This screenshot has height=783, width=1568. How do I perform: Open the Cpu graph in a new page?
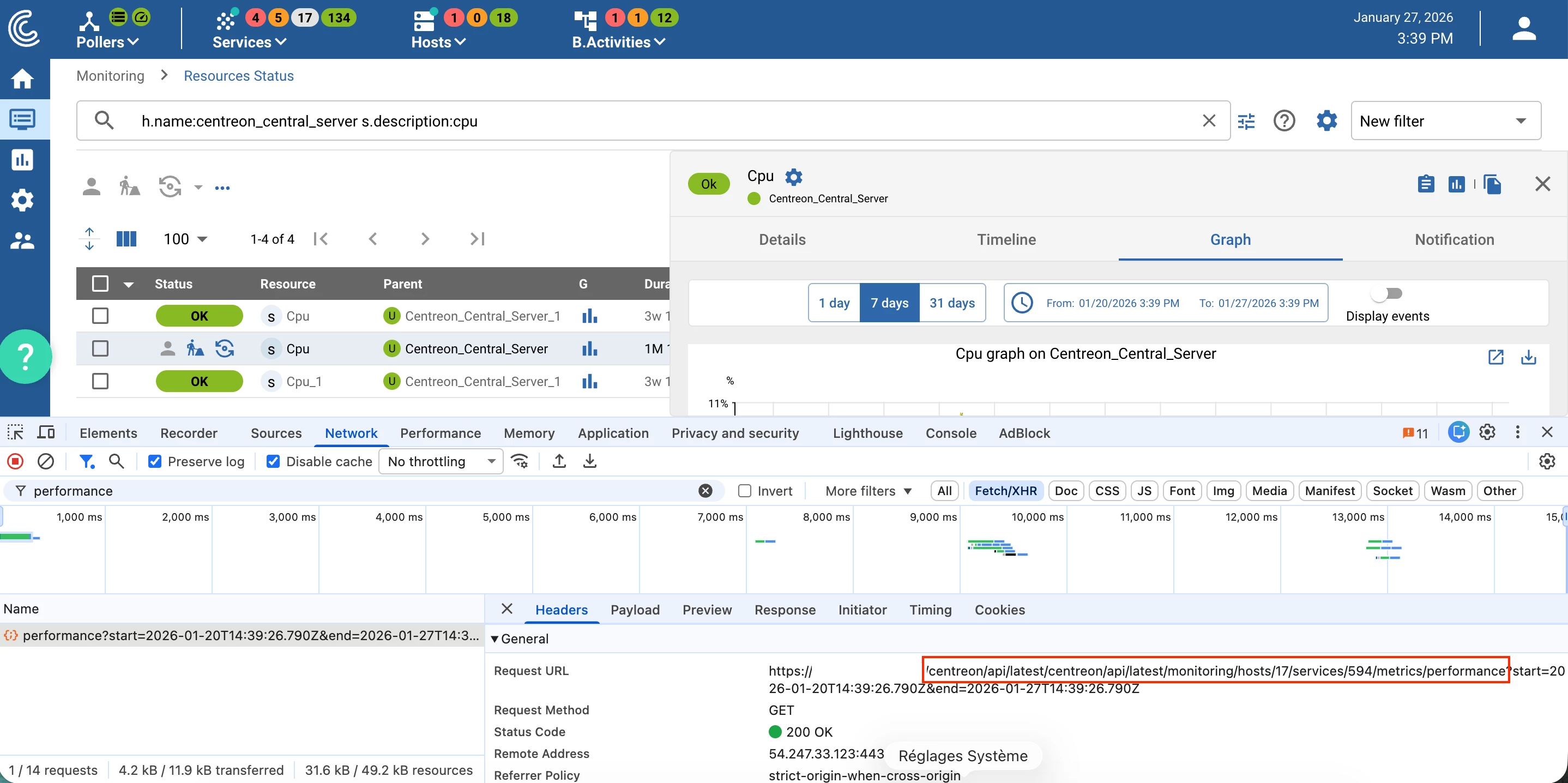1495,357
